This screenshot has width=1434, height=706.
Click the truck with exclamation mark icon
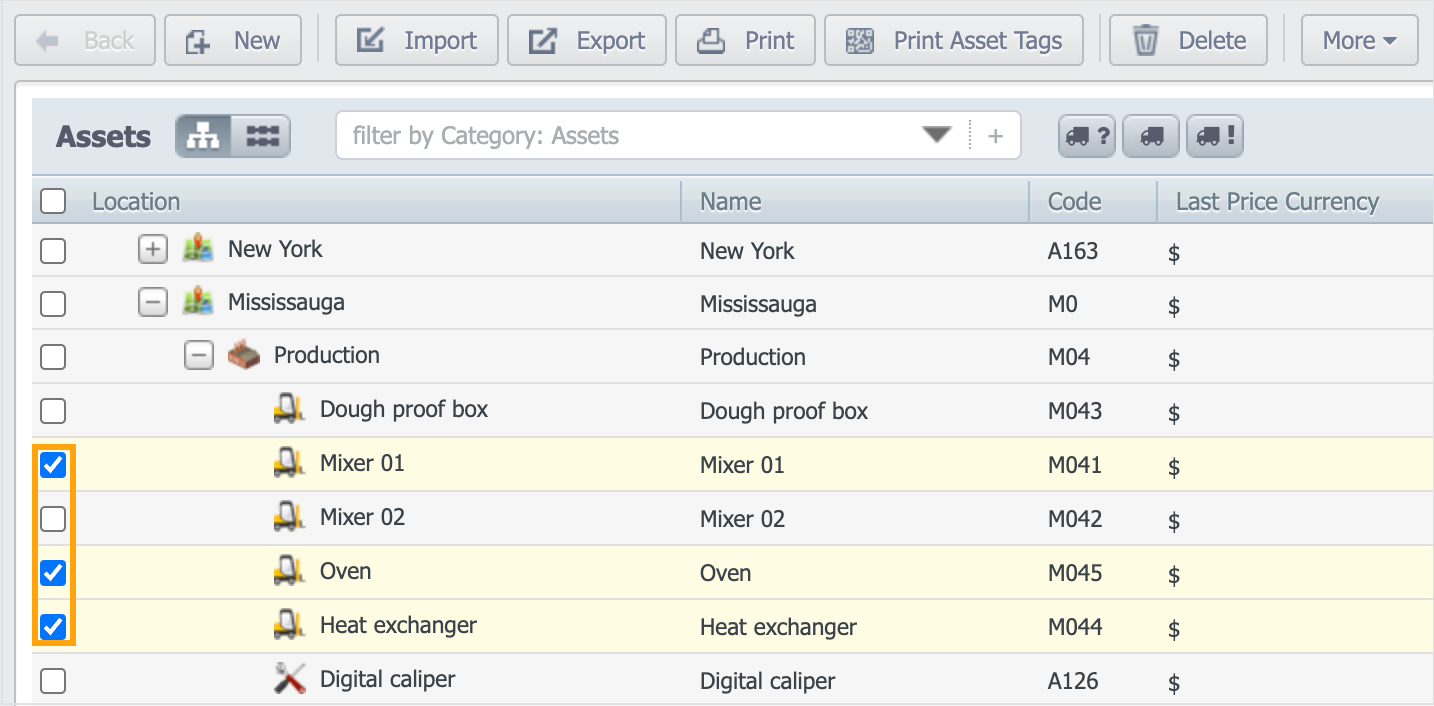point(1215,137)
